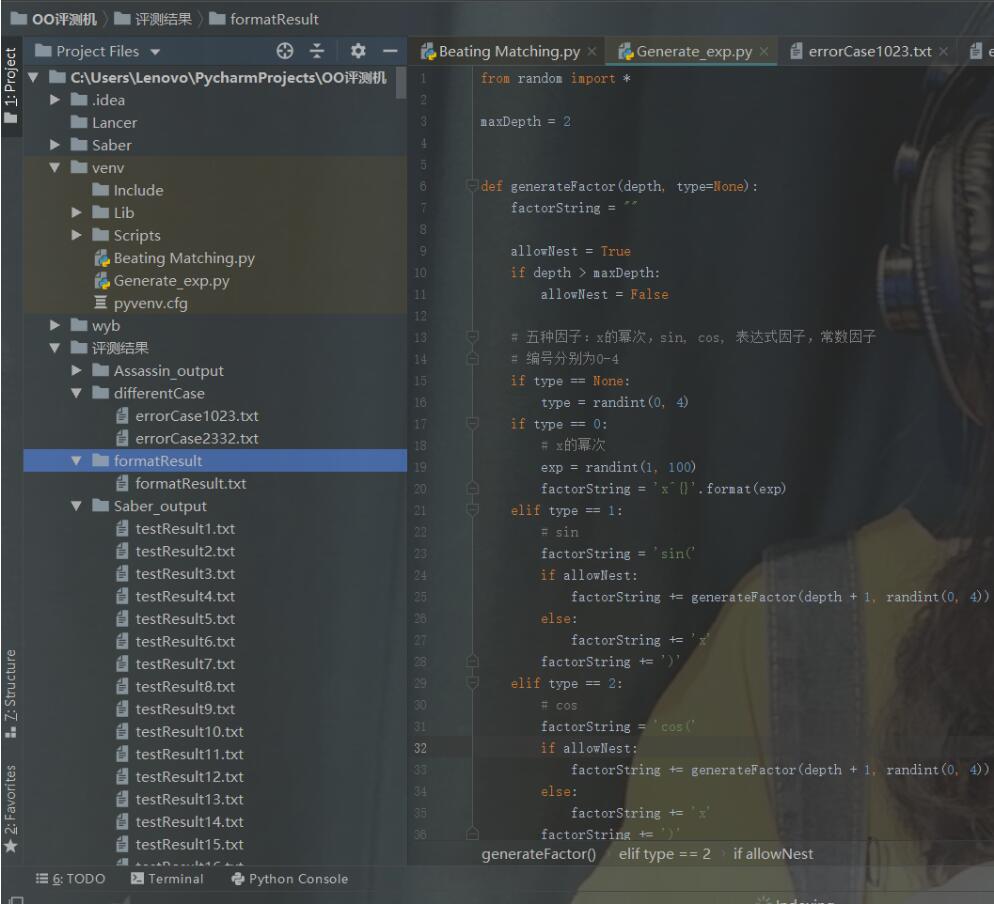Open formatResult.txt in project tree

point(190,484)
